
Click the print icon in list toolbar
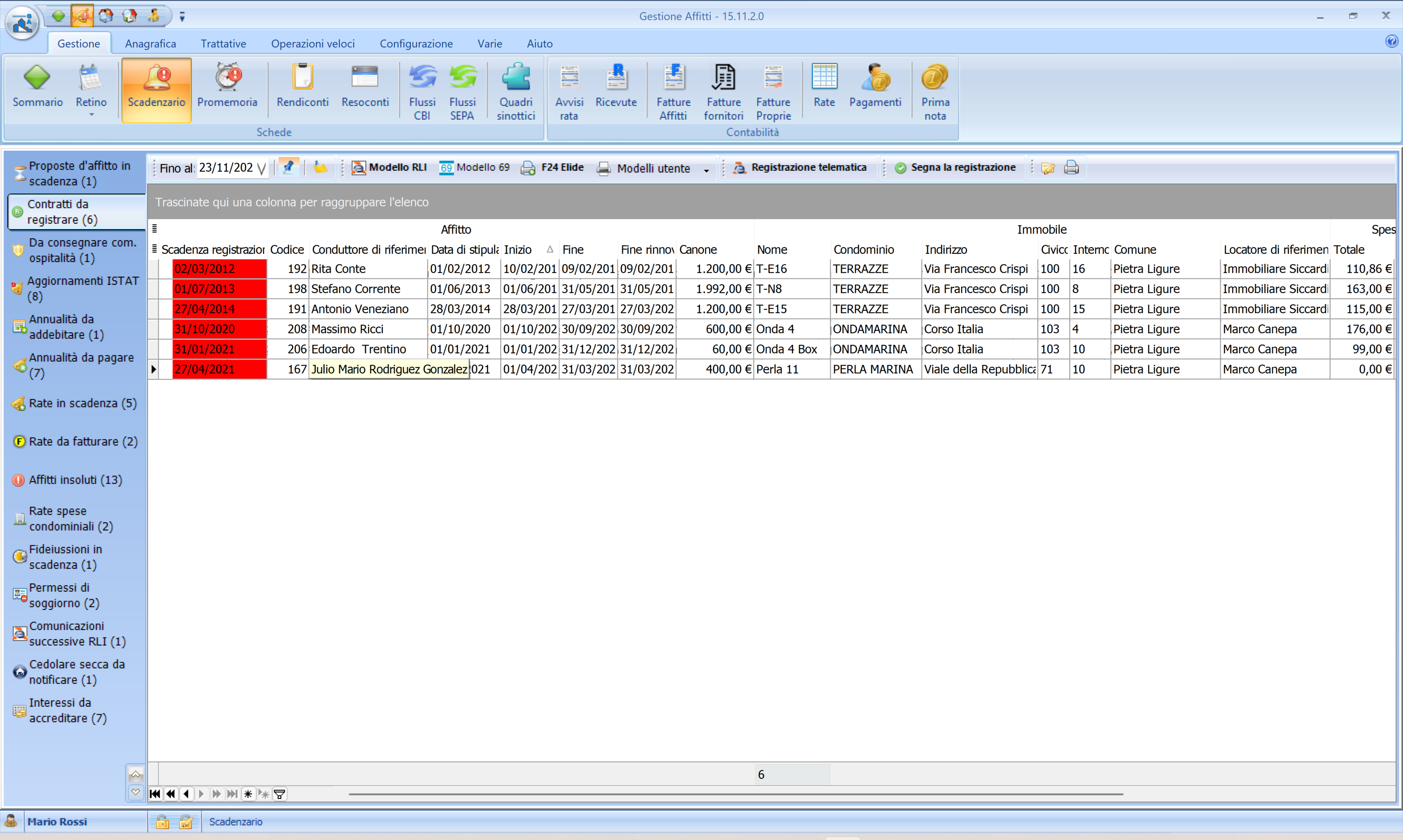[1071, 168]
